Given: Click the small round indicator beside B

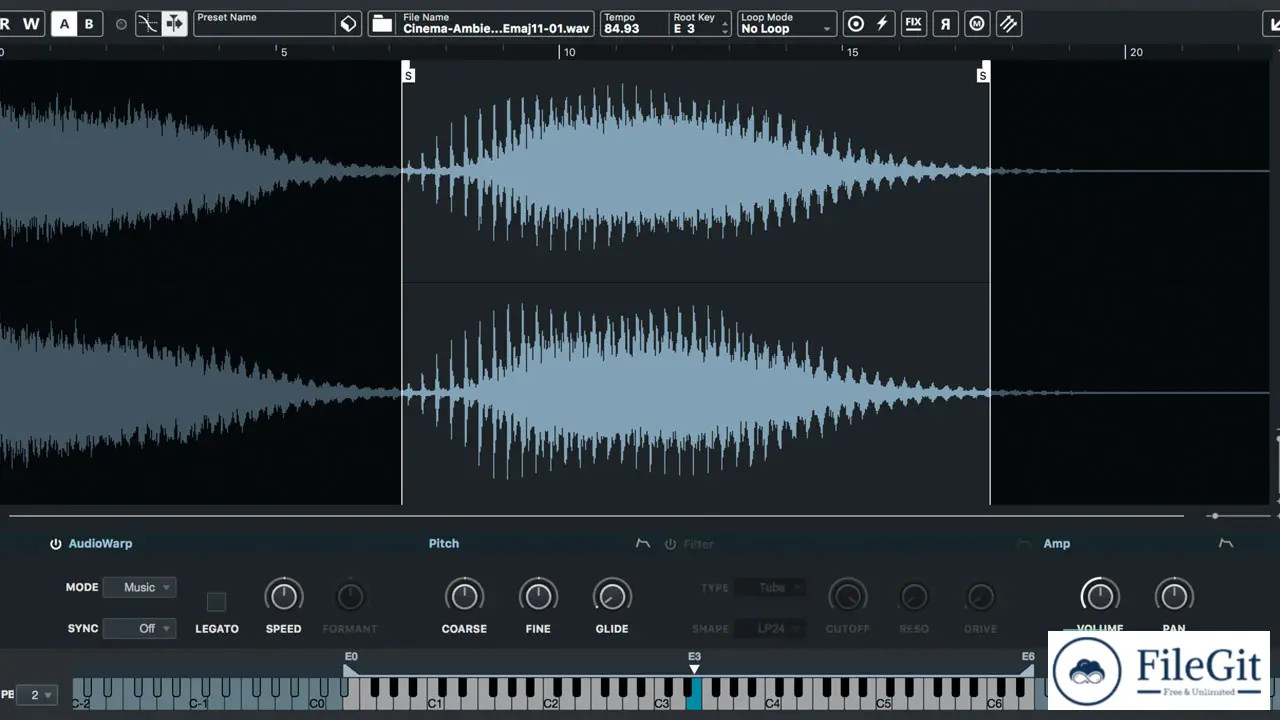Looking at the screenshot, I should pyautogui.click(x=122, y=24).
